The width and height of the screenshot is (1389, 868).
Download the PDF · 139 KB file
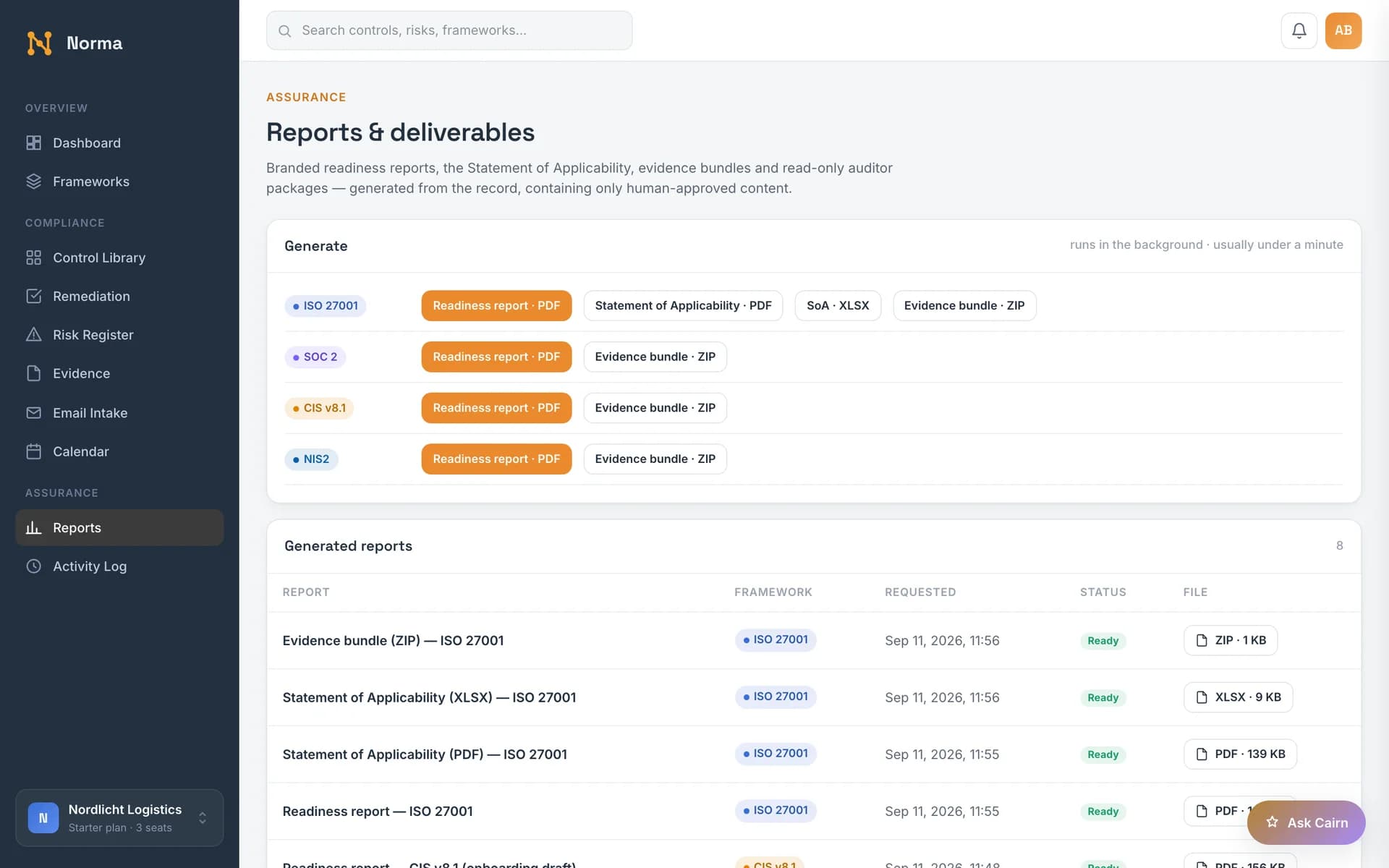pyautogui.click(x=1240, y=754)
